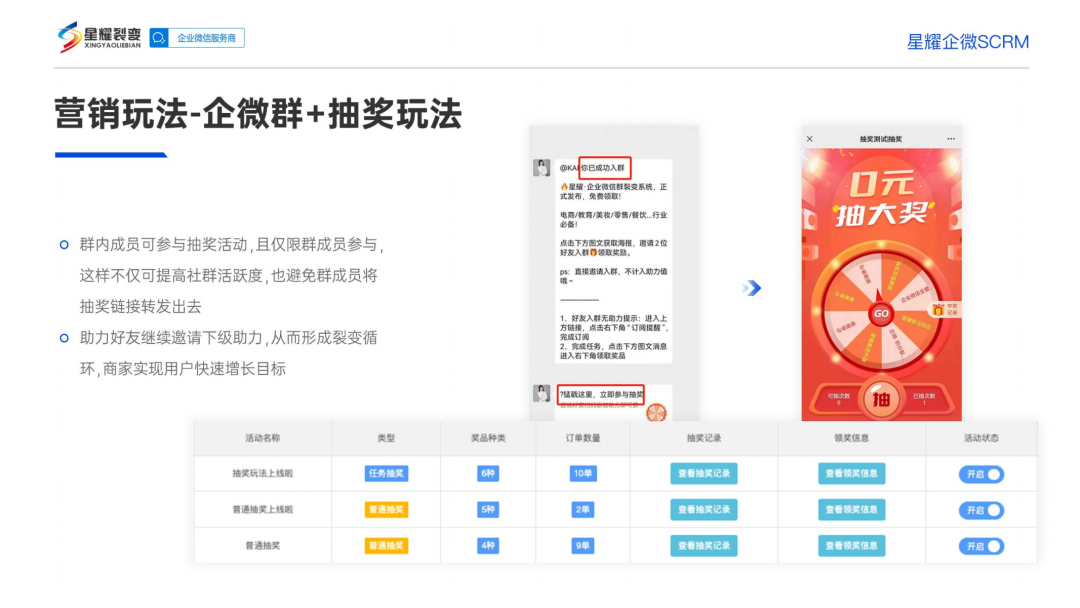
Task: Open the three-dot menu on lottery page
Action: pos(951,139)
